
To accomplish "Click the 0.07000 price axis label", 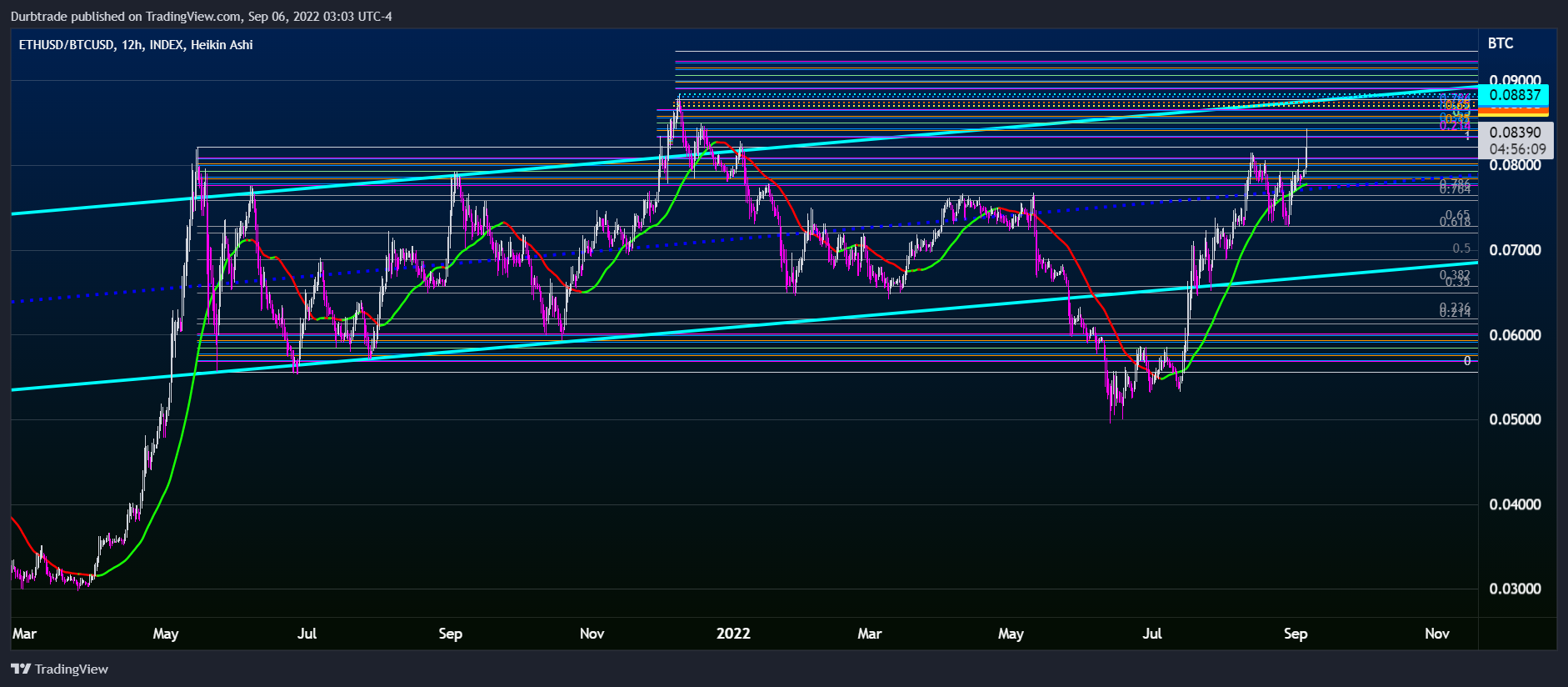I will tap(1515, 250).
